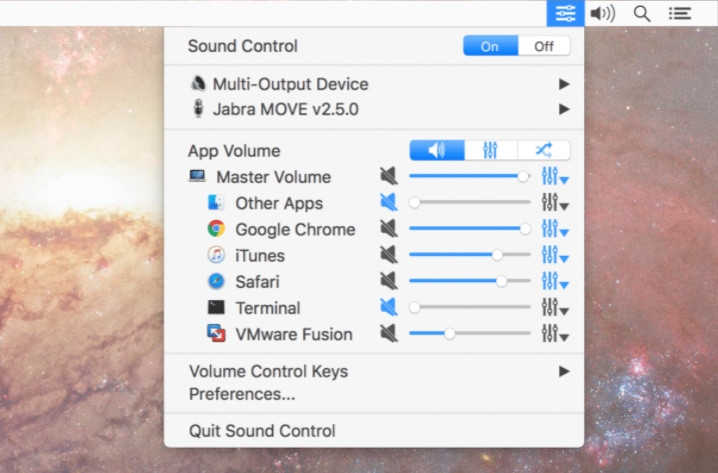Open equalizer for Master Volume
Screen dimensions: 718x473
(553, 177)
